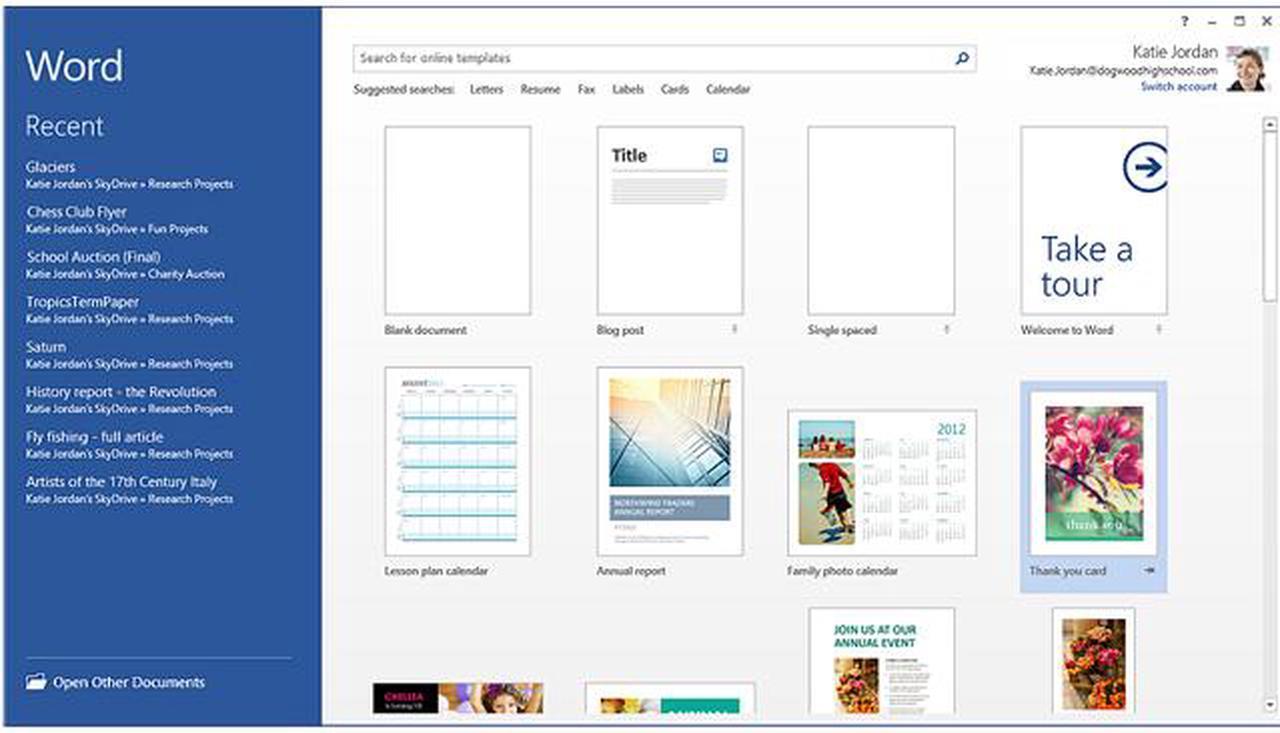Click the Switch account link

[1179, 87]
